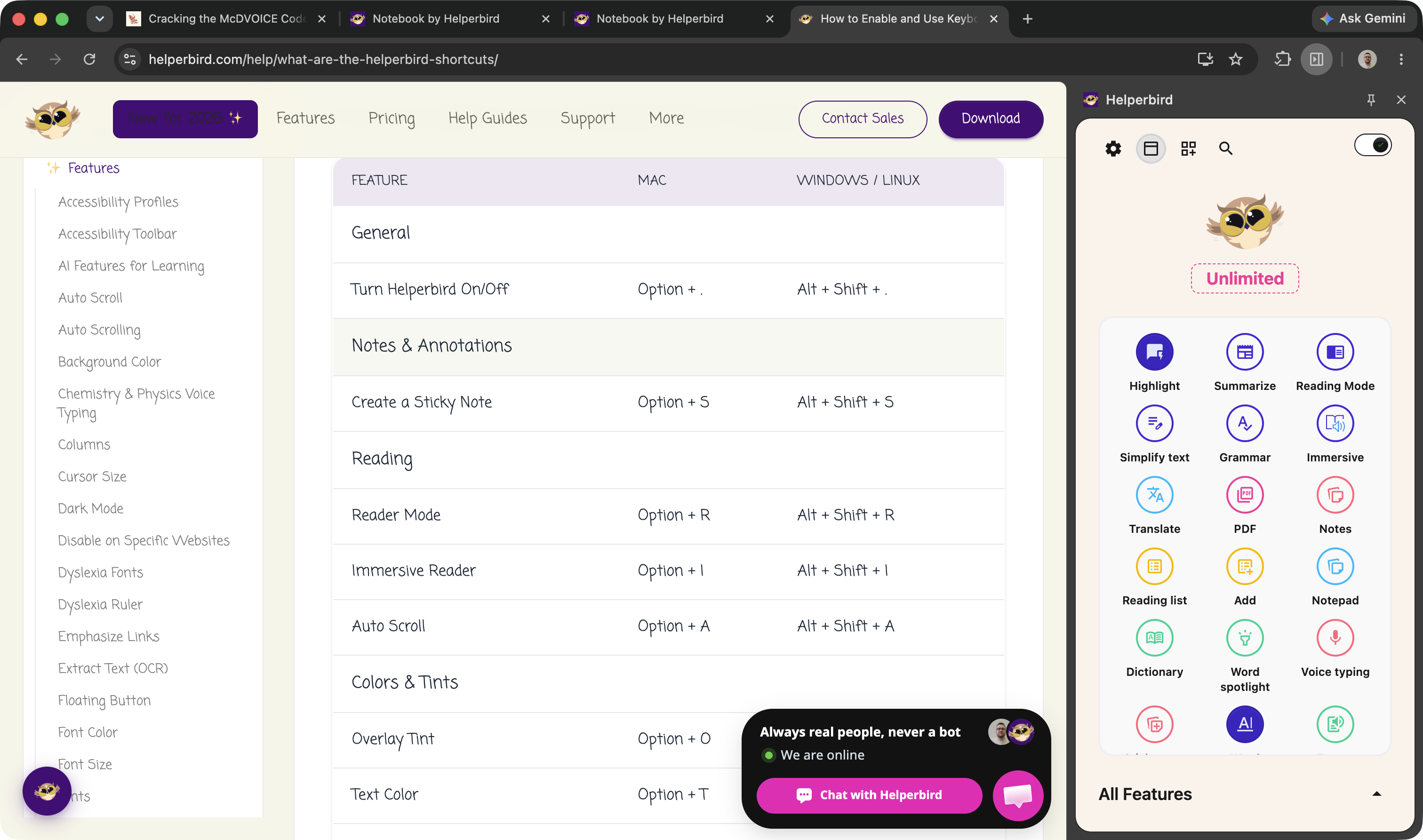Choose the Simplify text tool
The image size is (1423, 840).
tap(1154, 423)
